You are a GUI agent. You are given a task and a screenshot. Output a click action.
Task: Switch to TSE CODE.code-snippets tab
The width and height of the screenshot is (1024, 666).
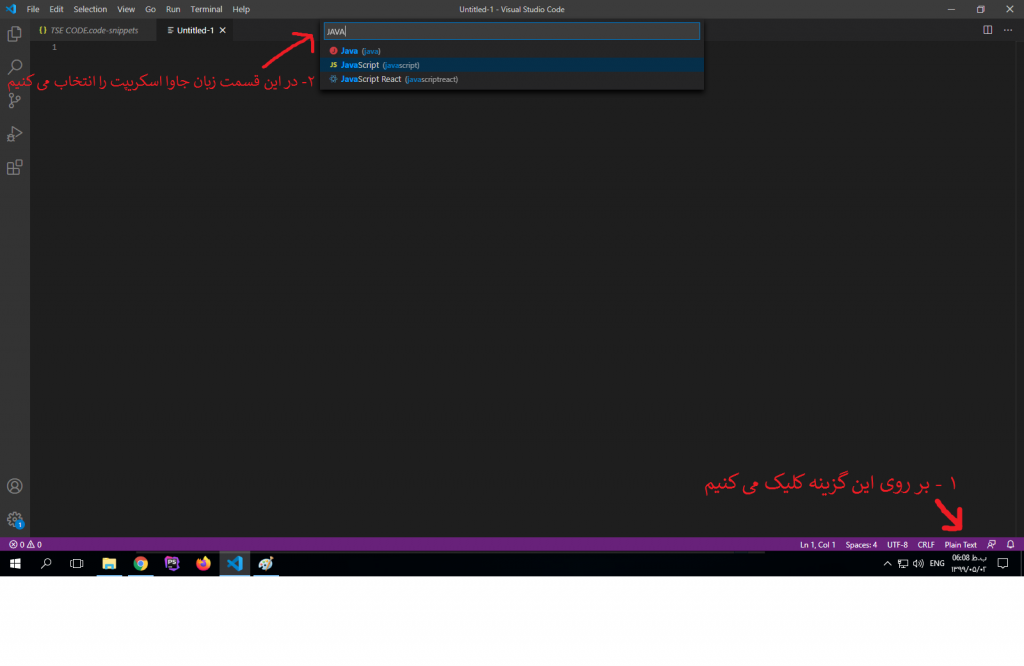93,30
